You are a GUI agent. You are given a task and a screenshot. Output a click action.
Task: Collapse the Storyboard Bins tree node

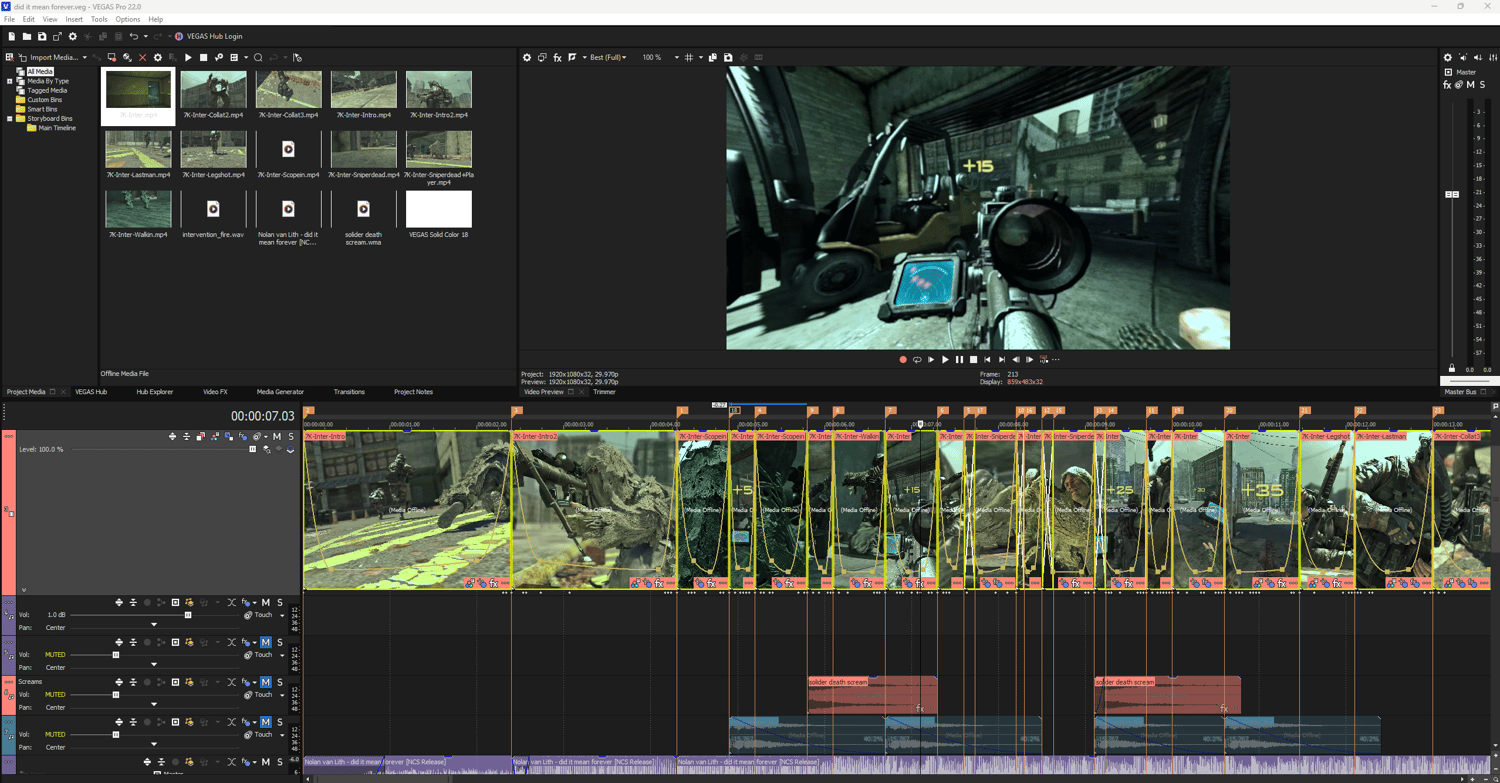coord(10,119)
